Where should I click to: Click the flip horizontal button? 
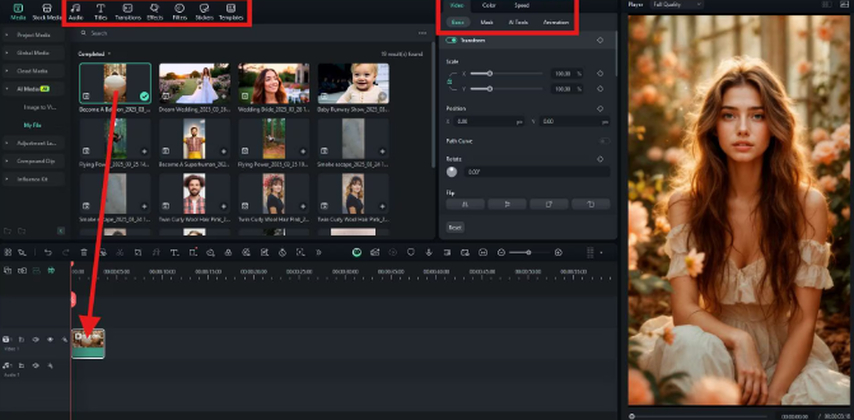click(466, 204)
